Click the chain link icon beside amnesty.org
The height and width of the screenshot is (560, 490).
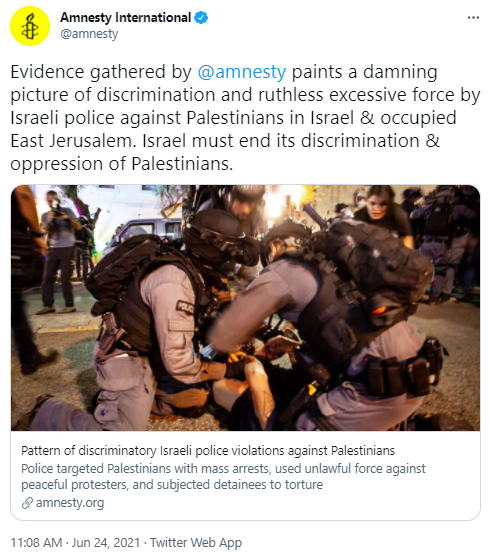[x=27, y=503]
